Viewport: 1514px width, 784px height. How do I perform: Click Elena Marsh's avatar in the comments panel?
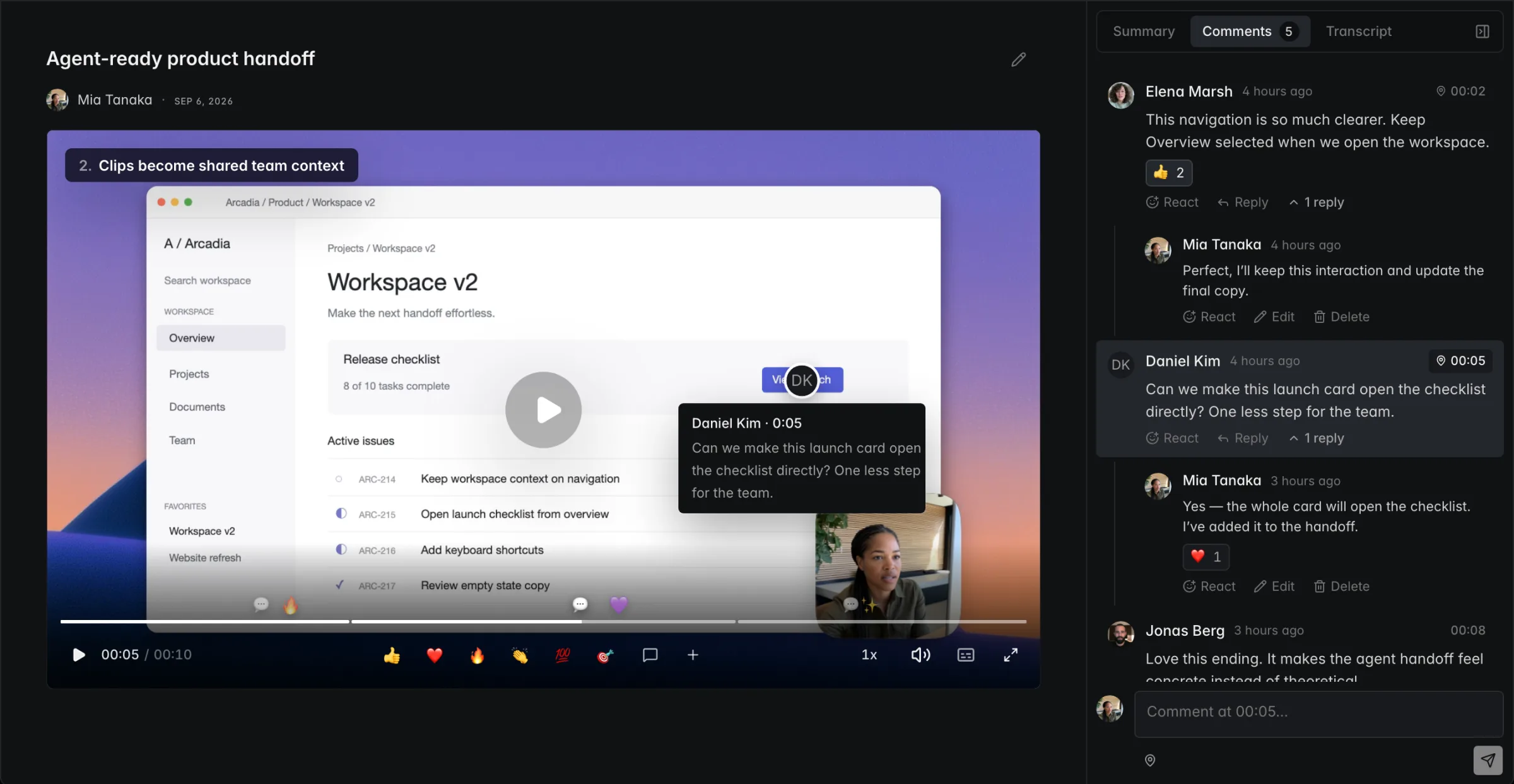(1121, 95)
